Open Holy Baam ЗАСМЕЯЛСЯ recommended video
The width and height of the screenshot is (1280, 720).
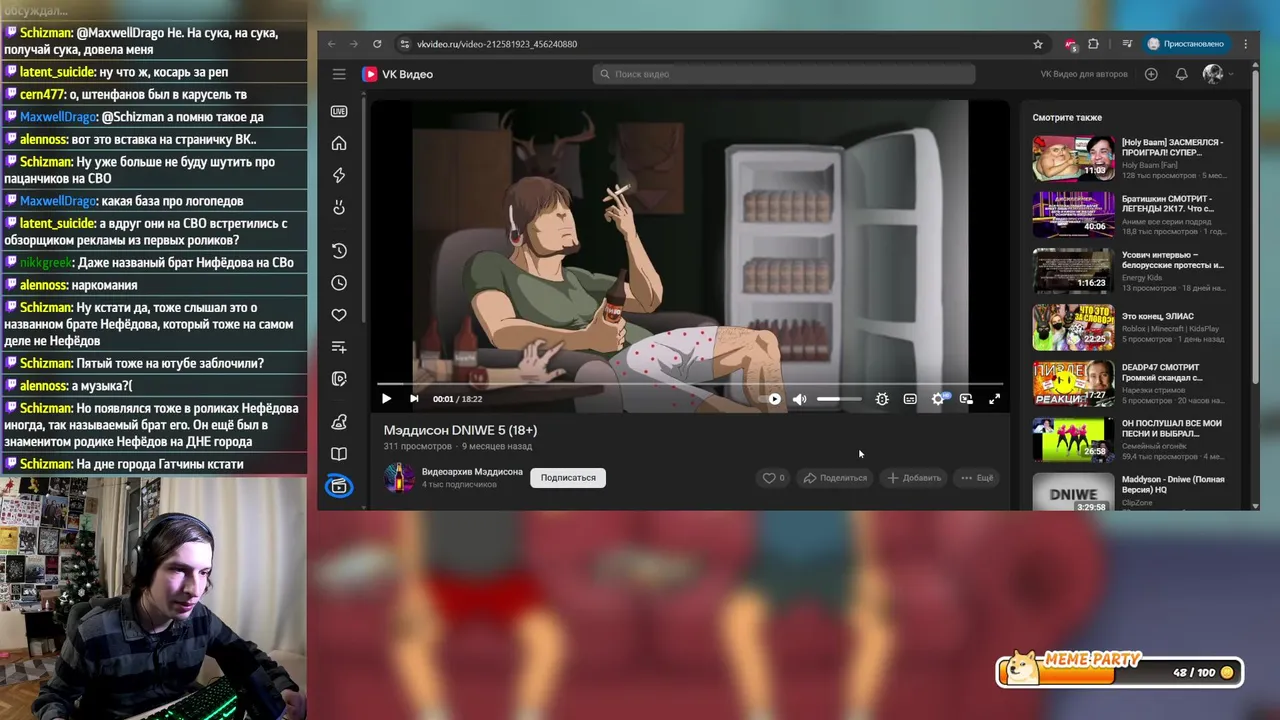point(1130,158)
